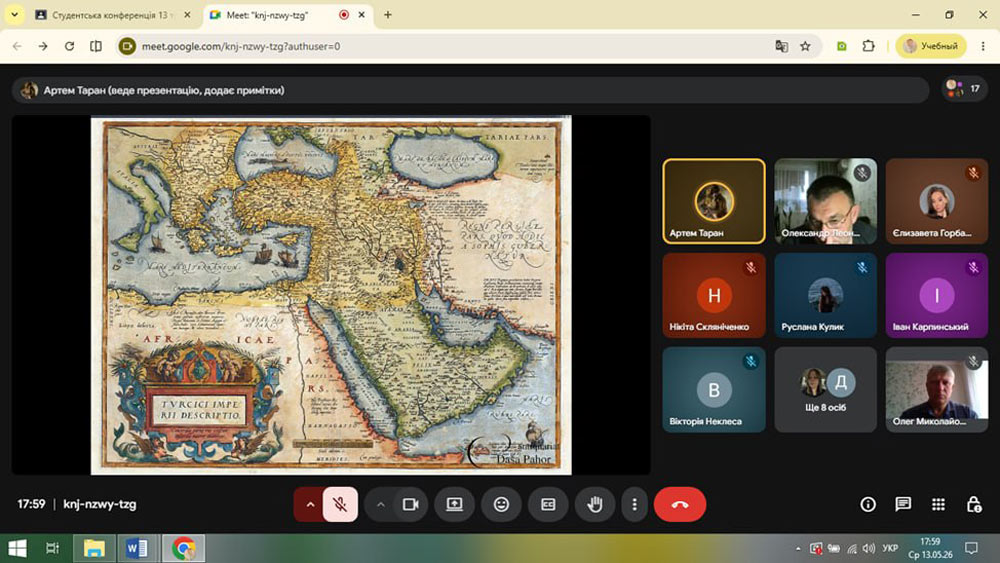1000x563 pixels.
Task: Select Олег Миколайо... participant video tile
Action: point(936,390)
